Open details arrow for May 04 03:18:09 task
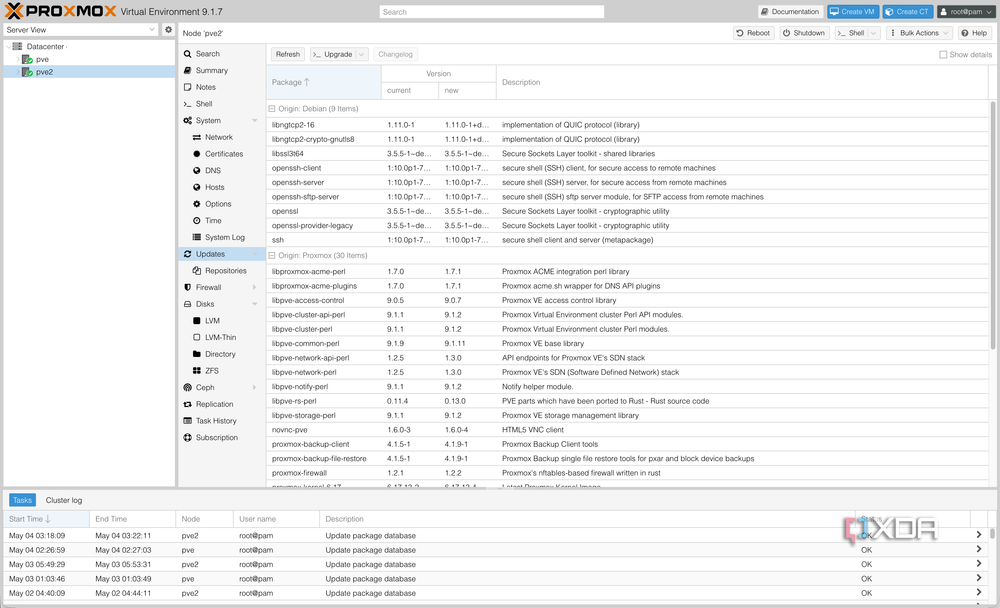1000x608 pixels. point(978,535)
